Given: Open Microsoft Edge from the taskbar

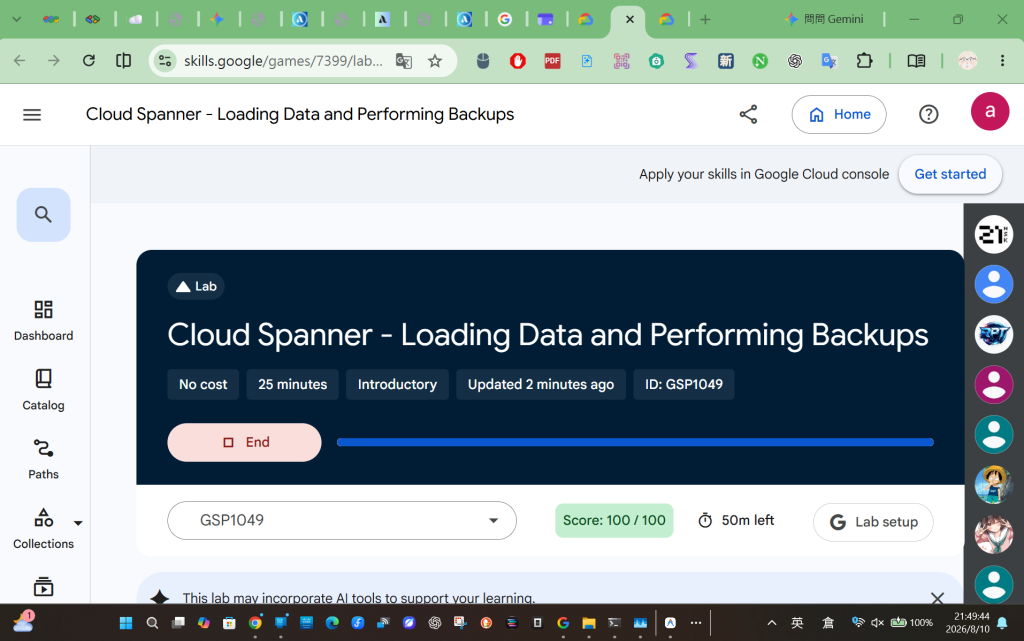Looking at the screenshot, I should point(332,623).
